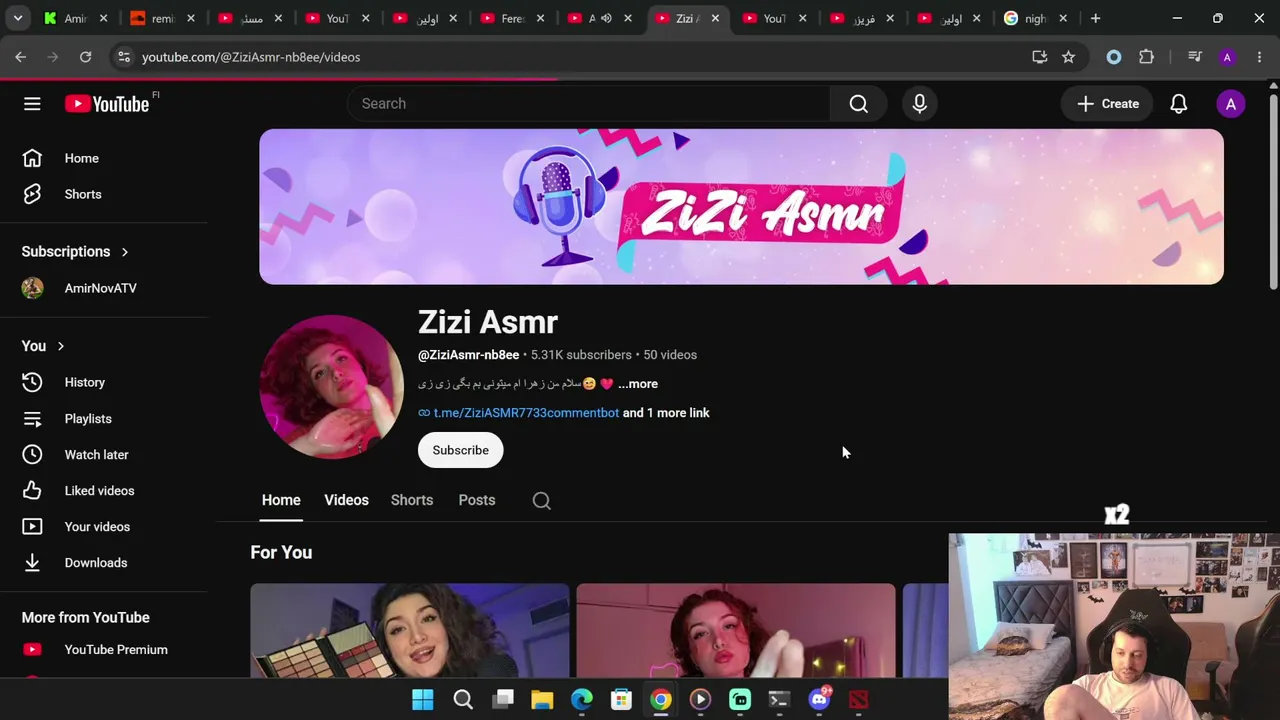Open Dota 2 from the taskbar
The height and width of the screenshot is (720, 1280).
(859, 699)
